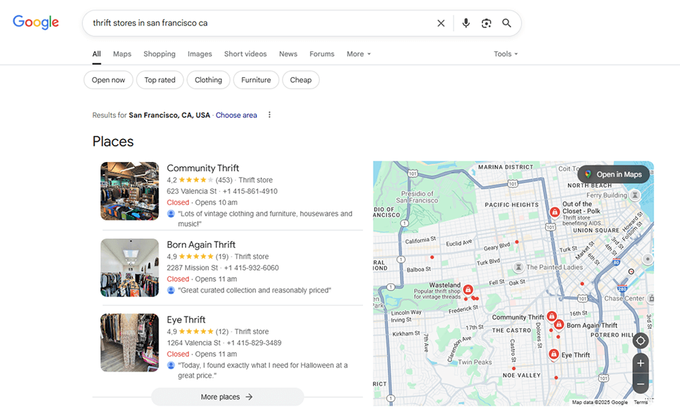This screenshot has height=418, width=680.
Task: Open Google Lens image search icon
Action: [486, 23]
